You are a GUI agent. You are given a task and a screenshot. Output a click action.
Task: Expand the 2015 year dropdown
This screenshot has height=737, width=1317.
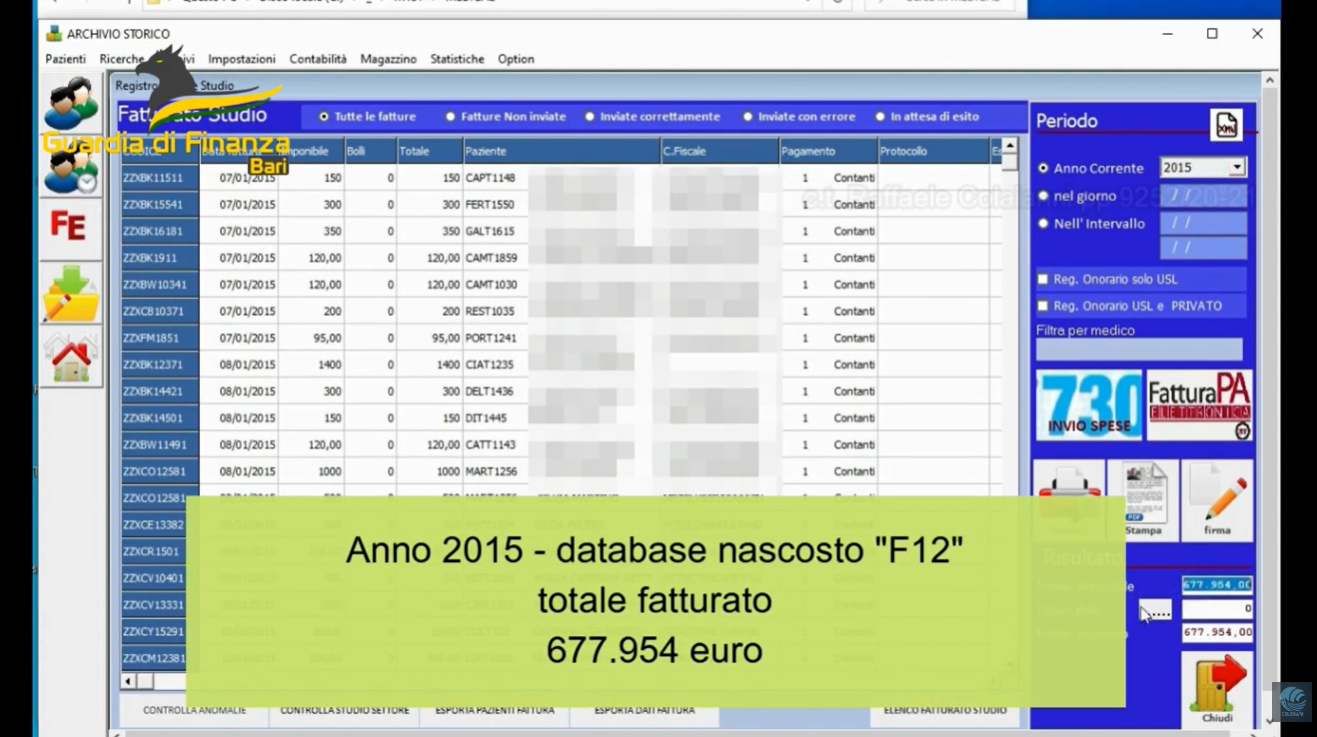1237,168
